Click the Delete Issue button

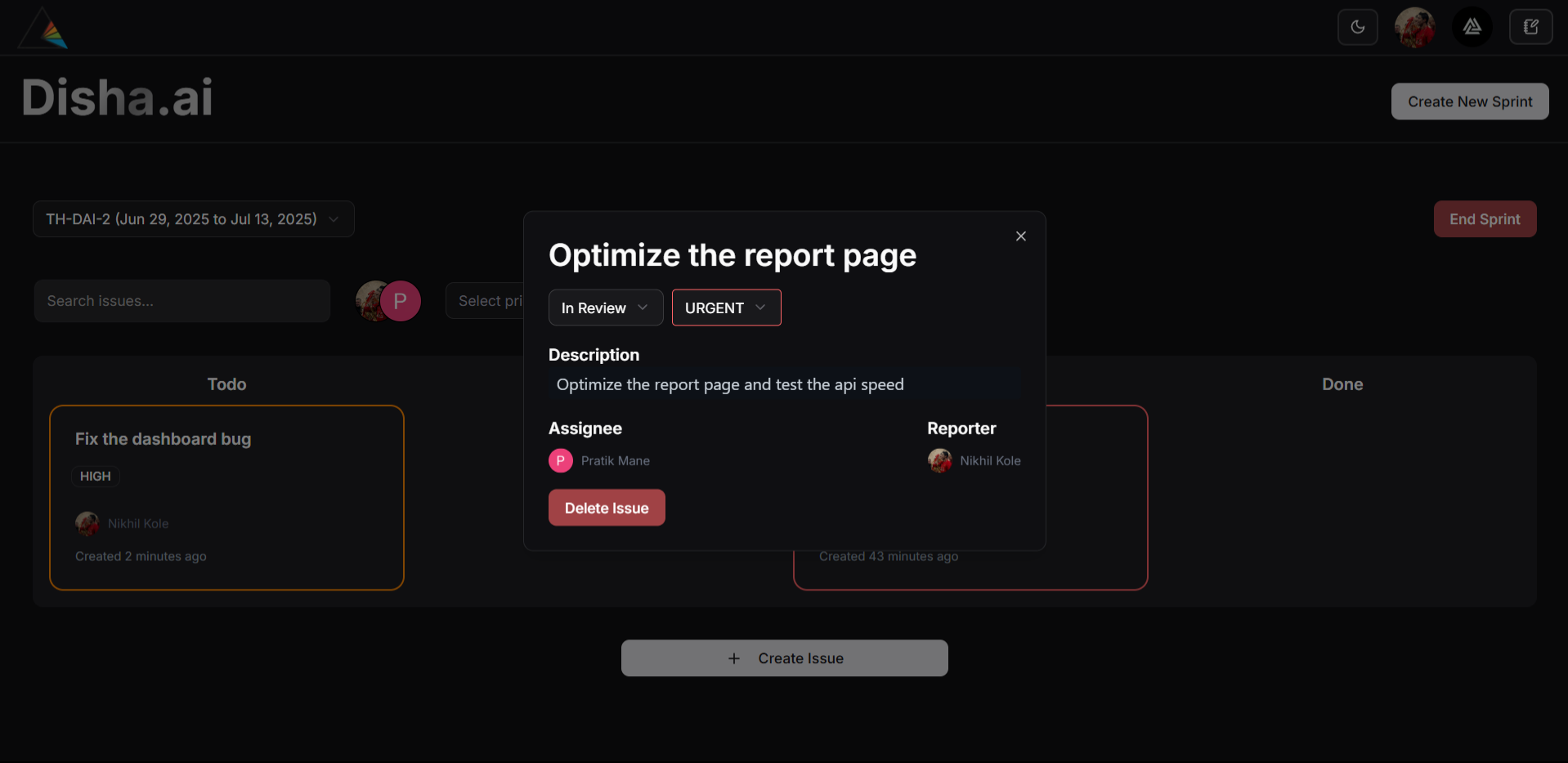tap(607, 508)
